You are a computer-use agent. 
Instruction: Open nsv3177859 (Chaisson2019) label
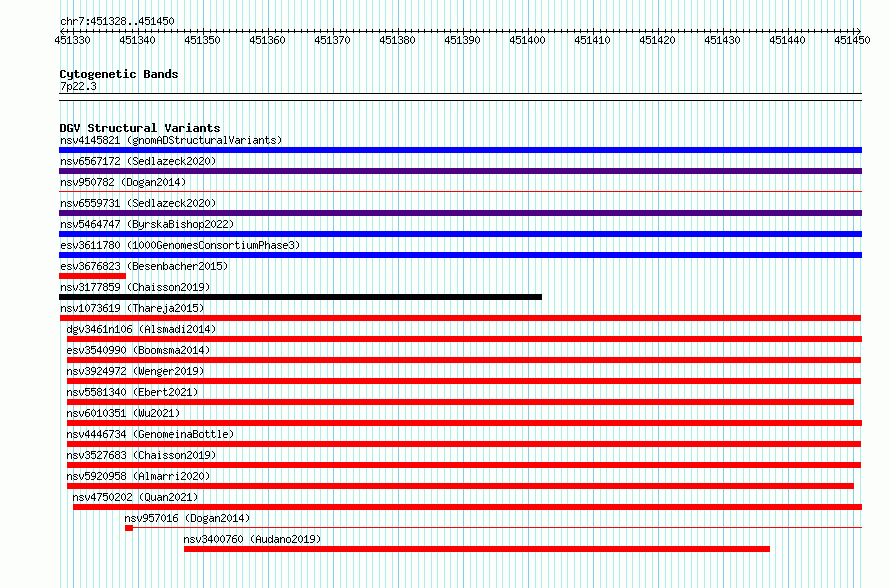pos(135,287)
